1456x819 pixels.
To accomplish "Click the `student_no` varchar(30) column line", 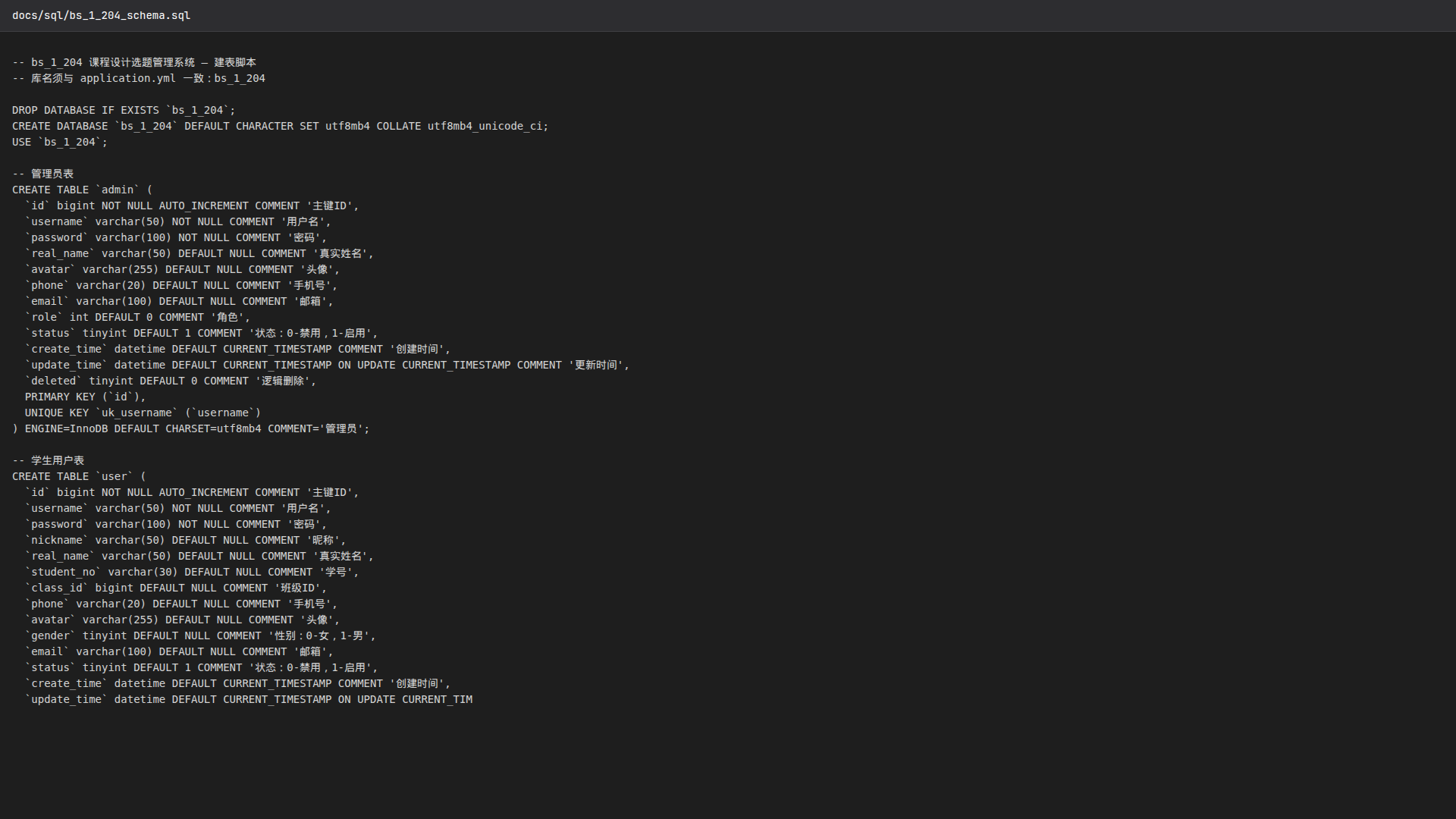I will pyautogui.click(x=192, y=572).
